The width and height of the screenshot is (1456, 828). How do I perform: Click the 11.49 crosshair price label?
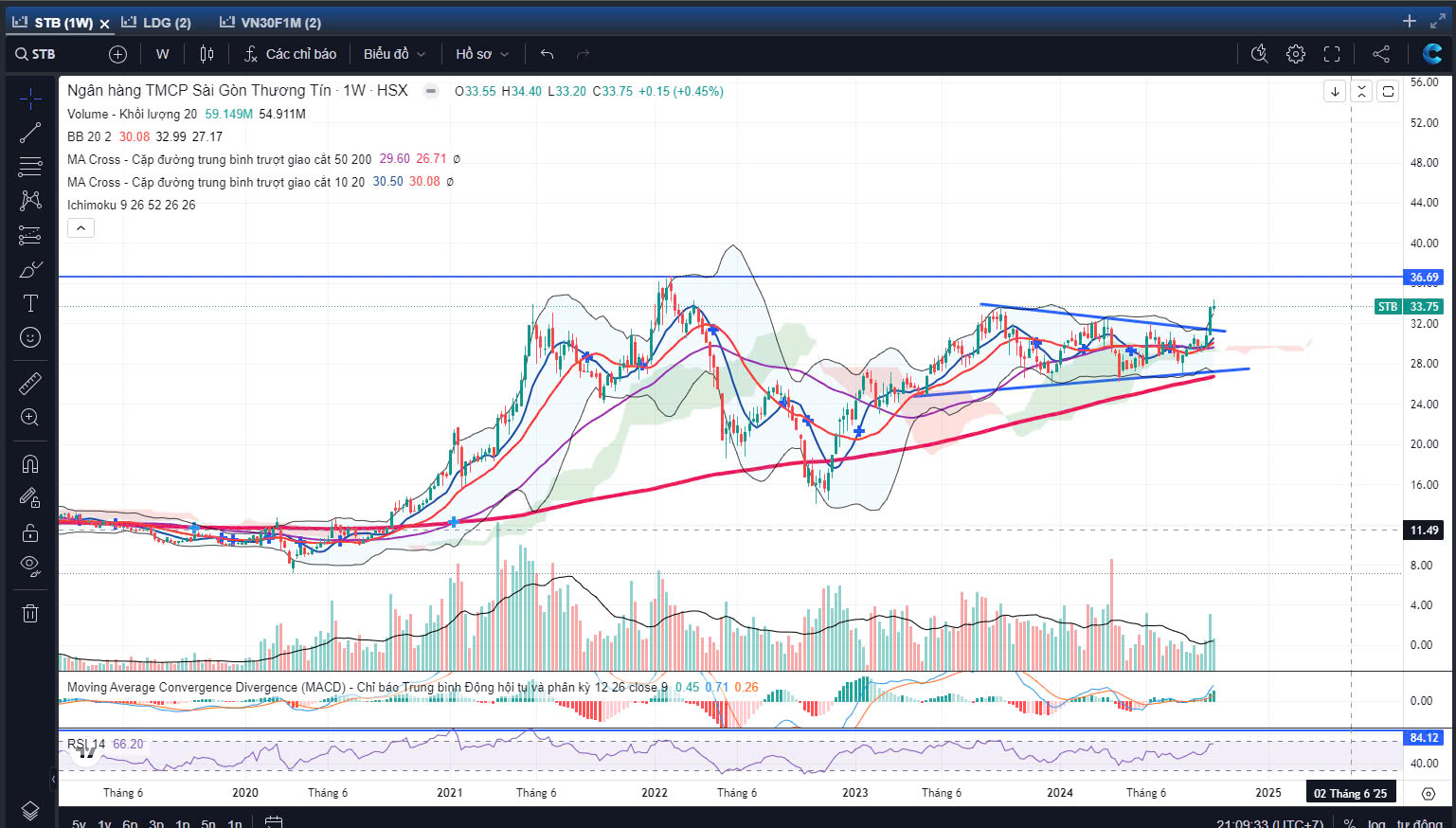point(1424,530)
